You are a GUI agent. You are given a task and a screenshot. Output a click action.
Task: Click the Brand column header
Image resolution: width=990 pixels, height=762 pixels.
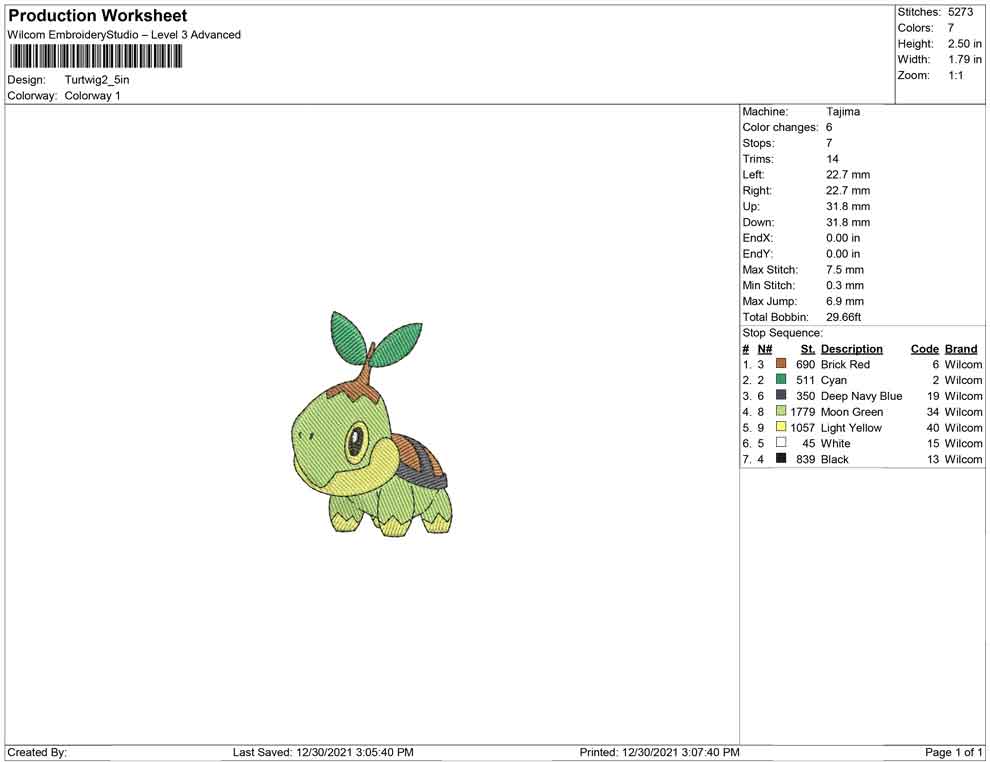pyautogui.click(x=961, y=349)
